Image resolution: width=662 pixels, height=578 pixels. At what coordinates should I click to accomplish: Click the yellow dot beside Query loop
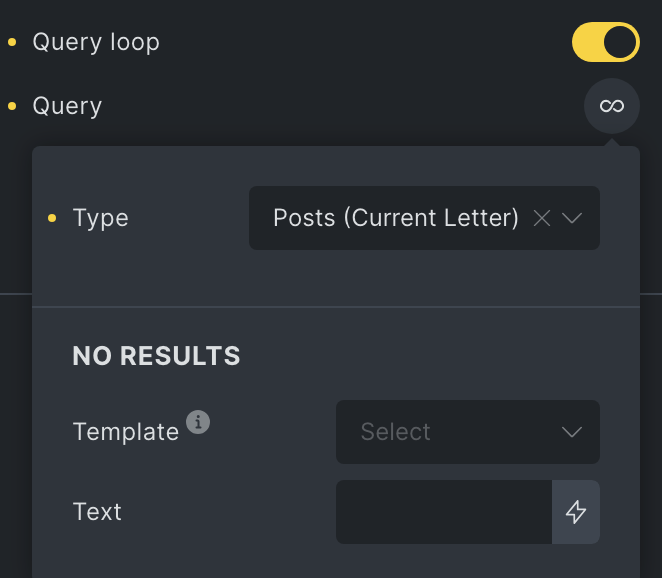pyautogui.click(x=12, y=42)
